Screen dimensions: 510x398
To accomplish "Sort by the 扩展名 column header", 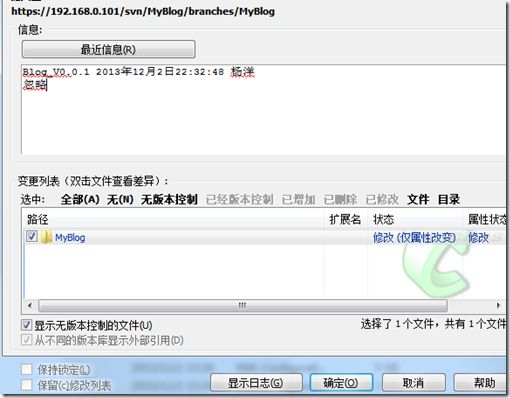I will coord(345,219).
